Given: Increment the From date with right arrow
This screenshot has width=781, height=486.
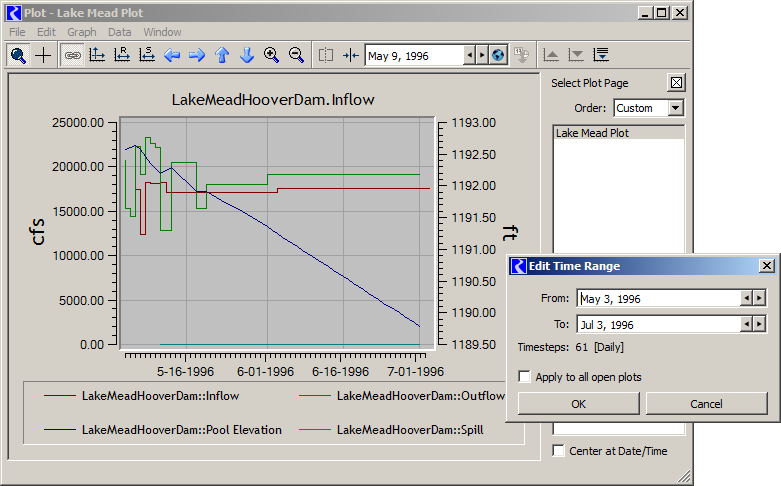Looking at the screenshot, I should coord(759,298).
